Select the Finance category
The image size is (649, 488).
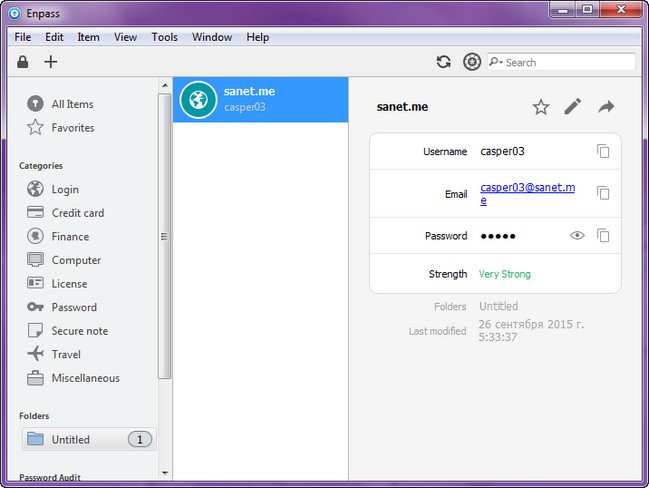58,236
